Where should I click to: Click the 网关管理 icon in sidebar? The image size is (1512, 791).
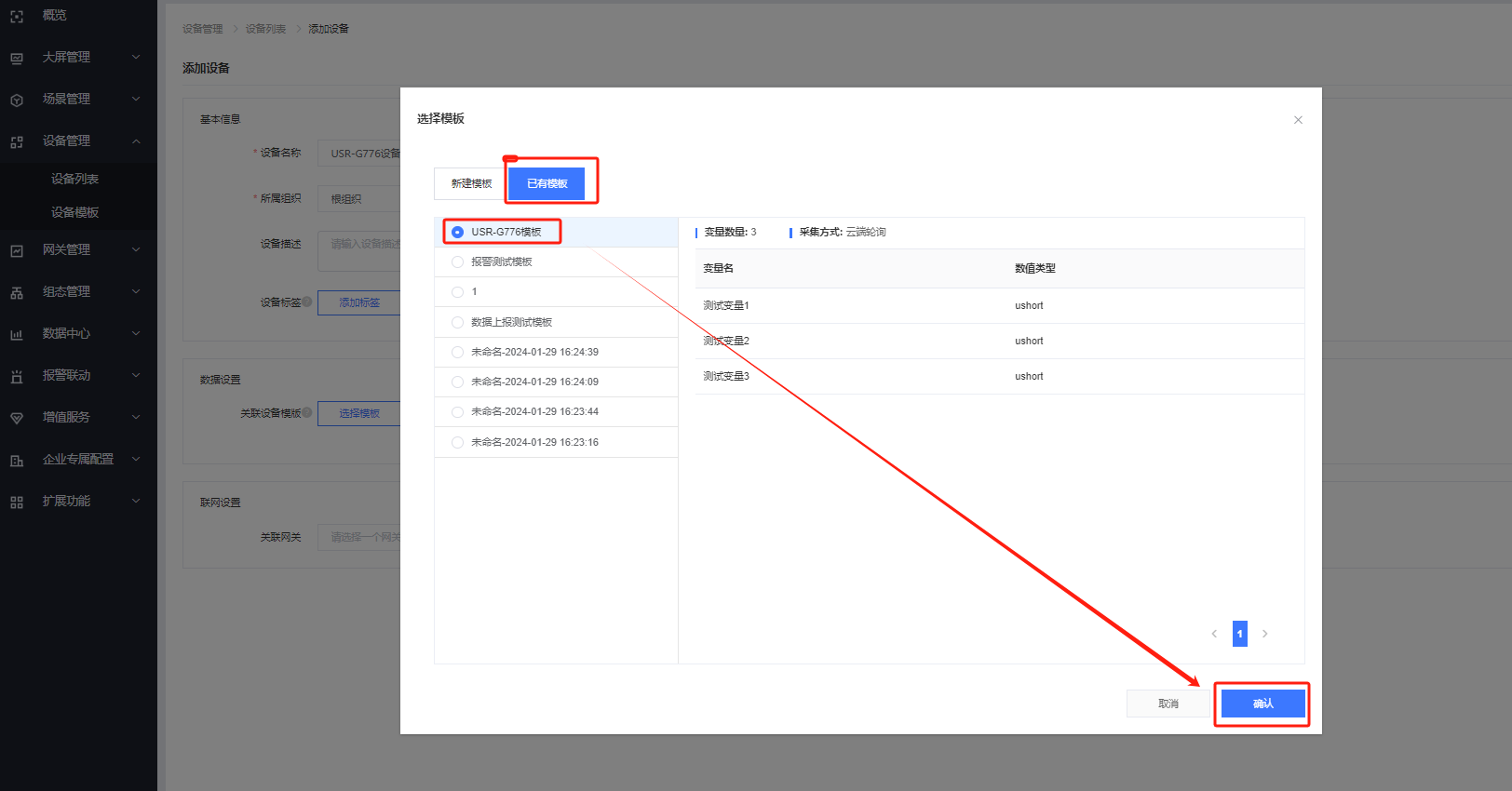(x=17, y=250)
